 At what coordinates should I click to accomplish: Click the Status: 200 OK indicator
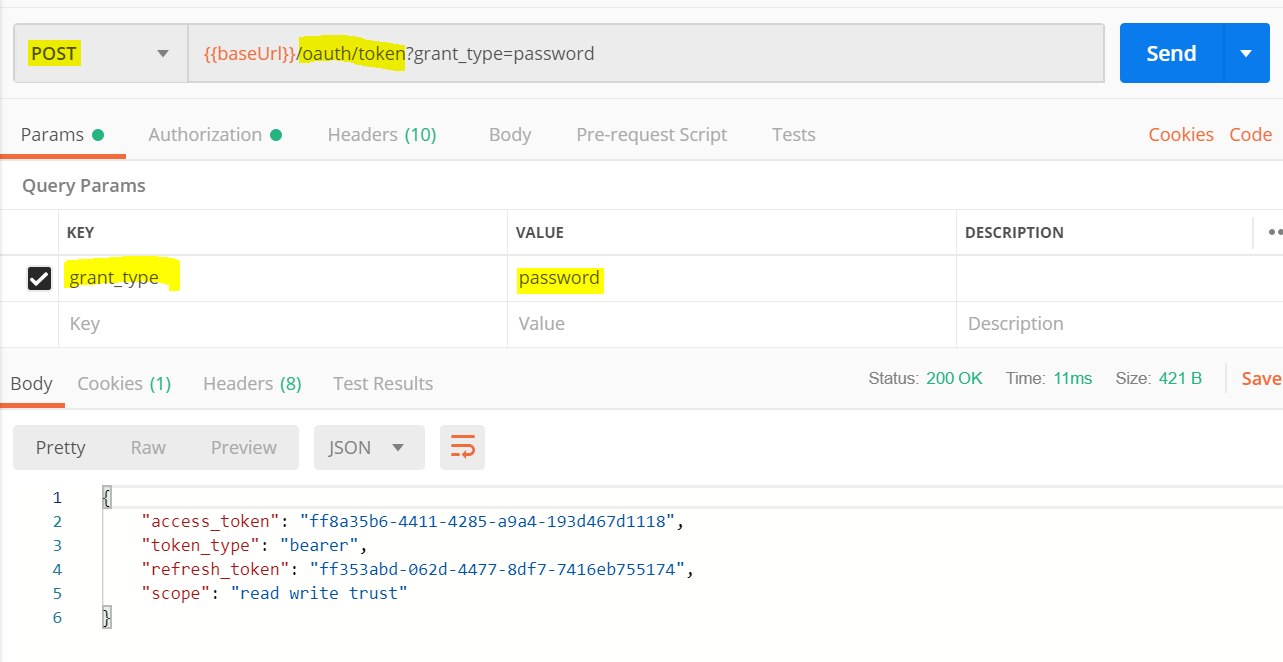click(927, 378)
